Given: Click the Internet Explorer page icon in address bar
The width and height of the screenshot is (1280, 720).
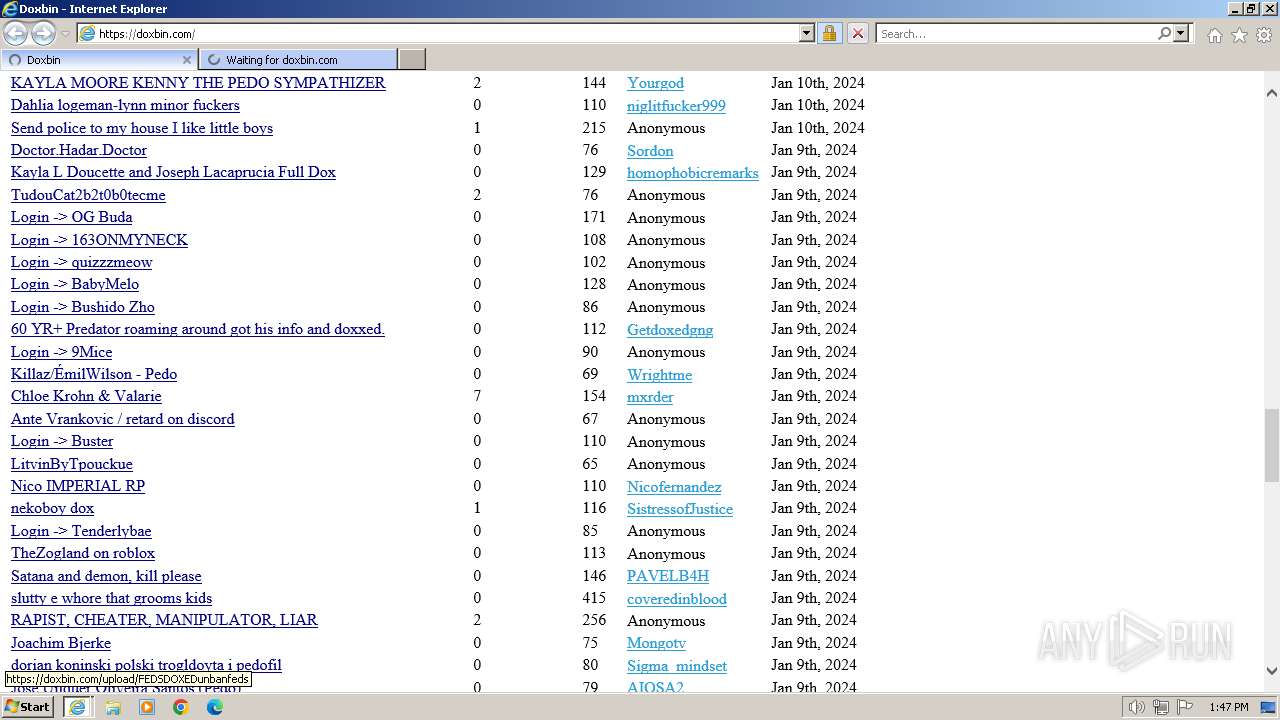Looking at the screenshot, I should click(87, 33).
